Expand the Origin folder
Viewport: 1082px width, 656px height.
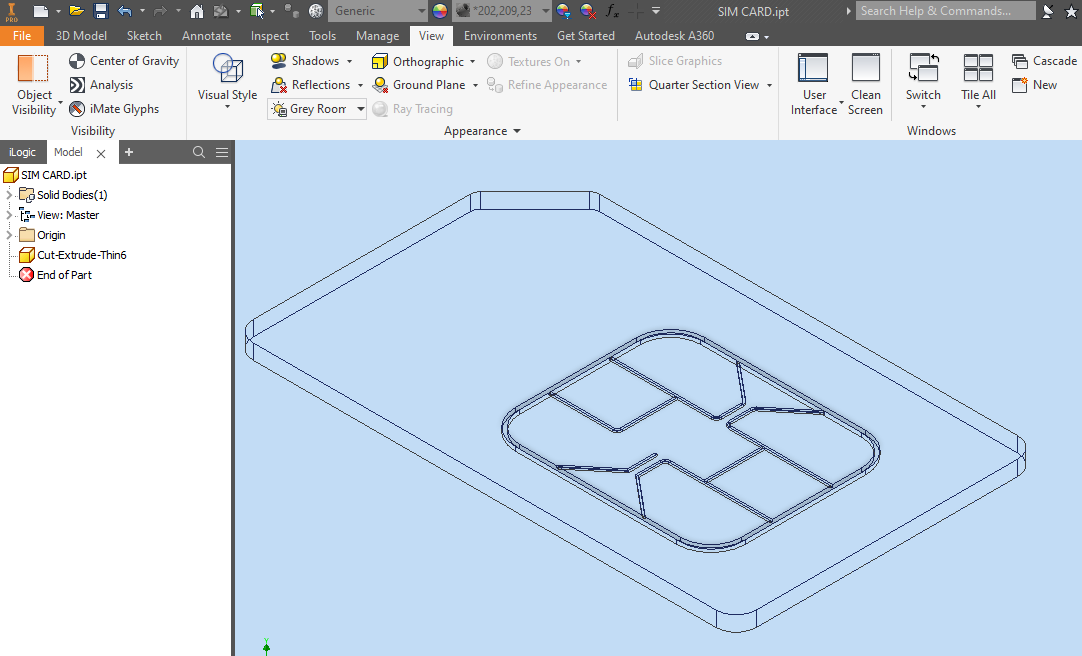point(10,235)
